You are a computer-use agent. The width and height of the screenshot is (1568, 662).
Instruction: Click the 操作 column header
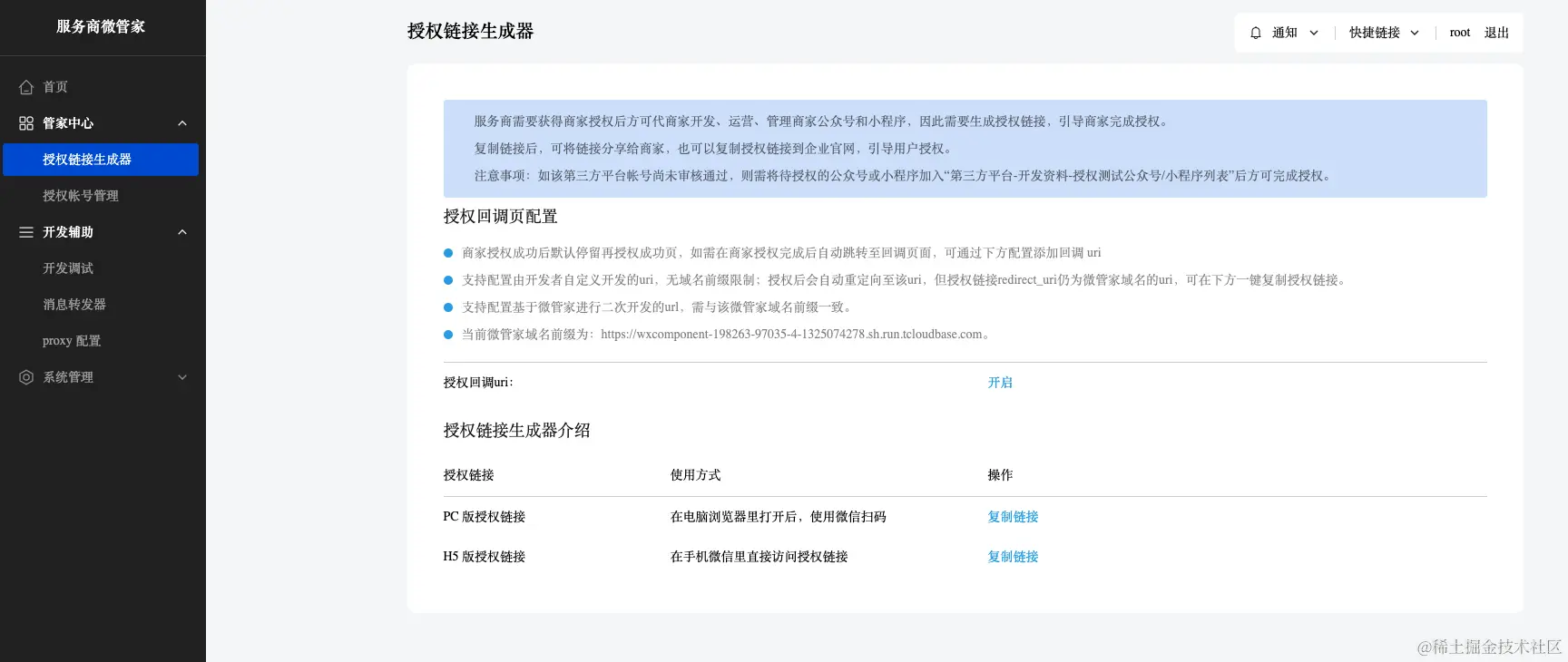click(x=1000, y=475)
